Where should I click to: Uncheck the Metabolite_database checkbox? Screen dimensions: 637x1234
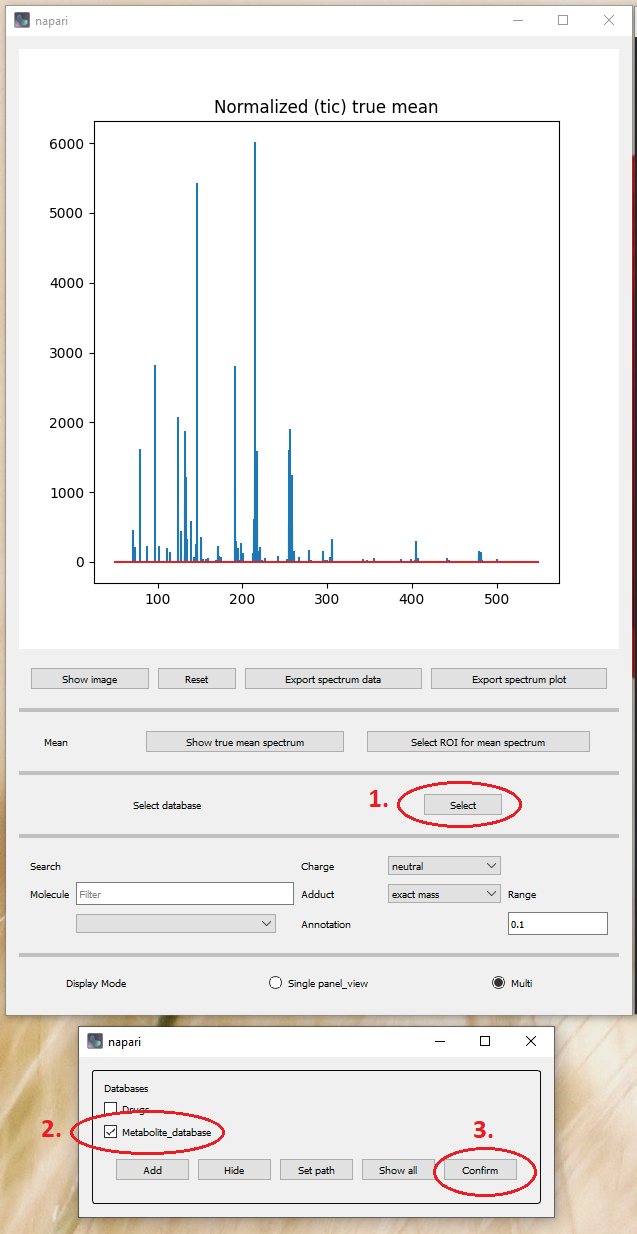pos(111,1132)
